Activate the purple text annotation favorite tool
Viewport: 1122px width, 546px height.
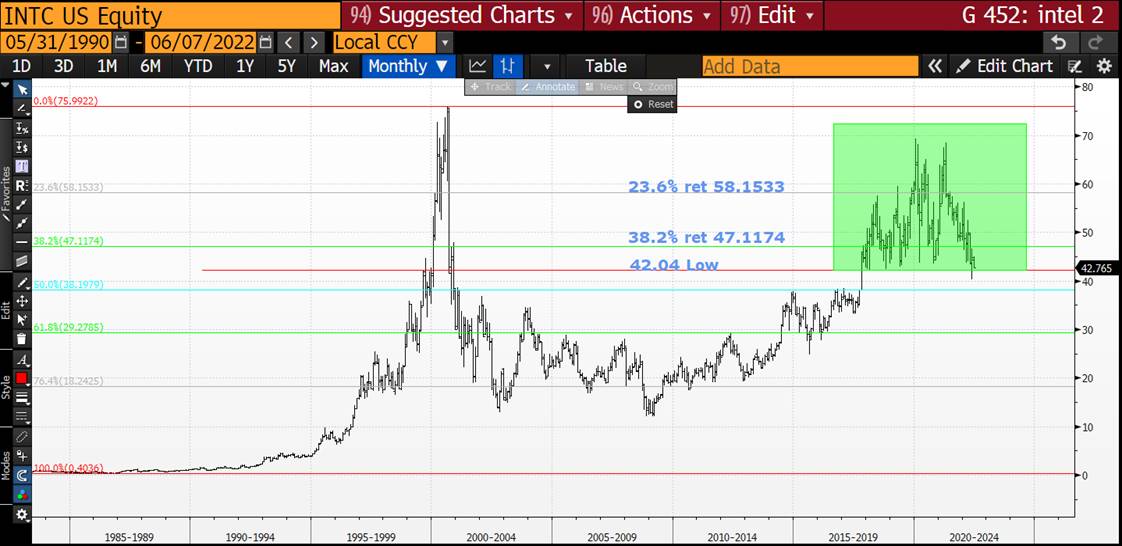pos(22,166)
